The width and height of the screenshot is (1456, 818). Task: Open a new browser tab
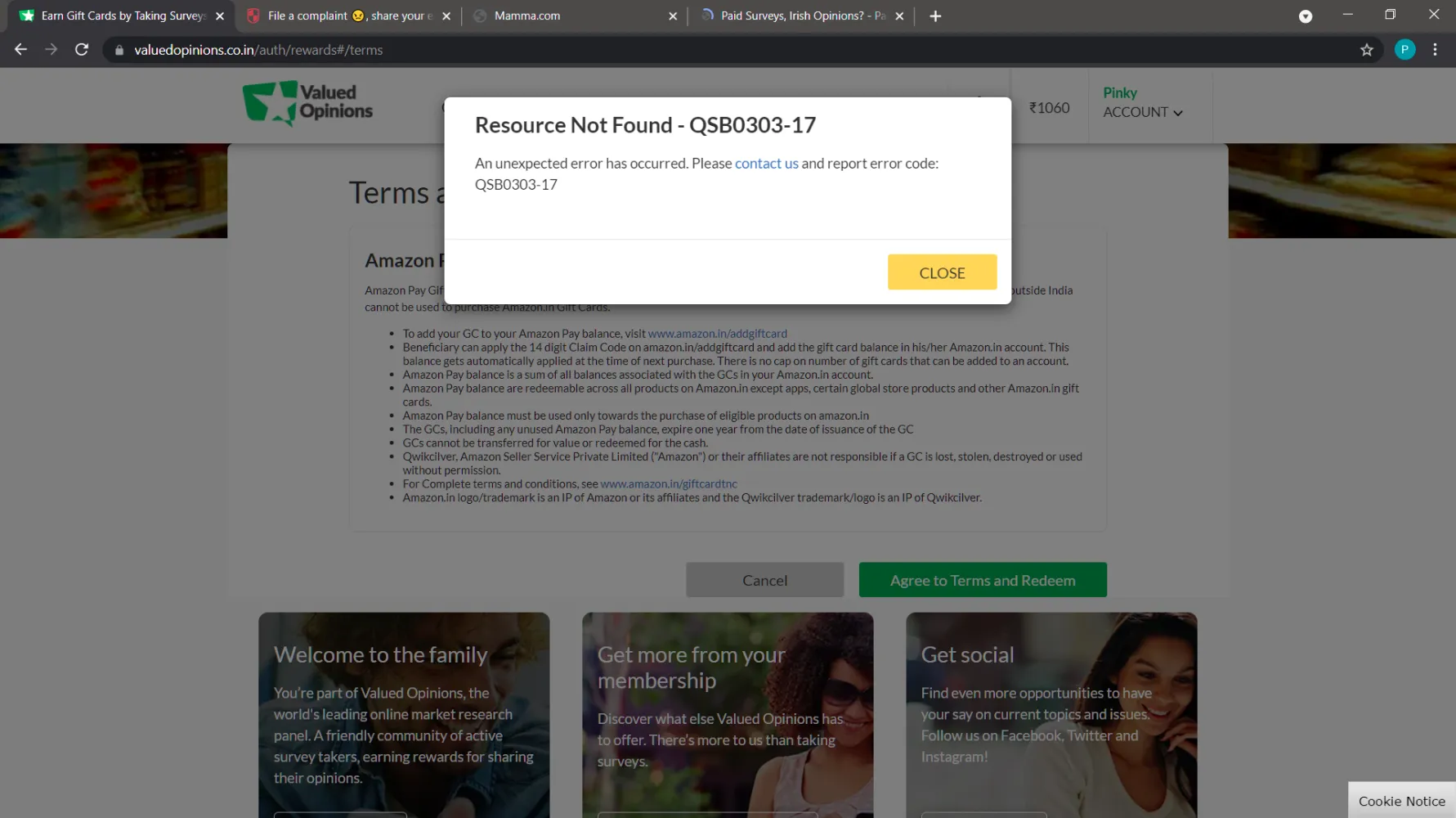coord(935,16)
